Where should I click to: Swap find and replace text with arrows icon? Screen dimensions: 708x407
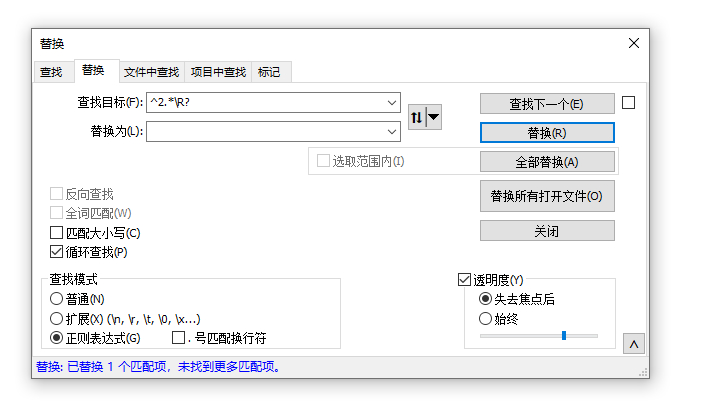pos(416,117)
